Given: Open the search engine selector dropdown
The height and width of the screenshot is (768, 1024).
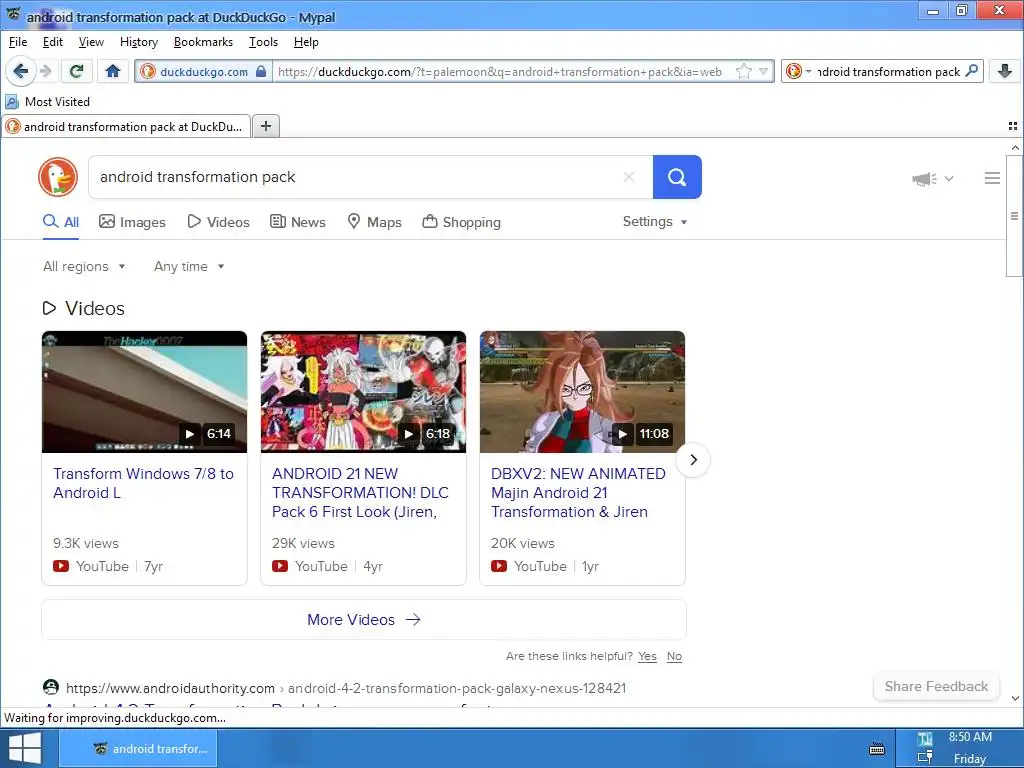Looking at the screenshot, I should (x=798, y=71).
